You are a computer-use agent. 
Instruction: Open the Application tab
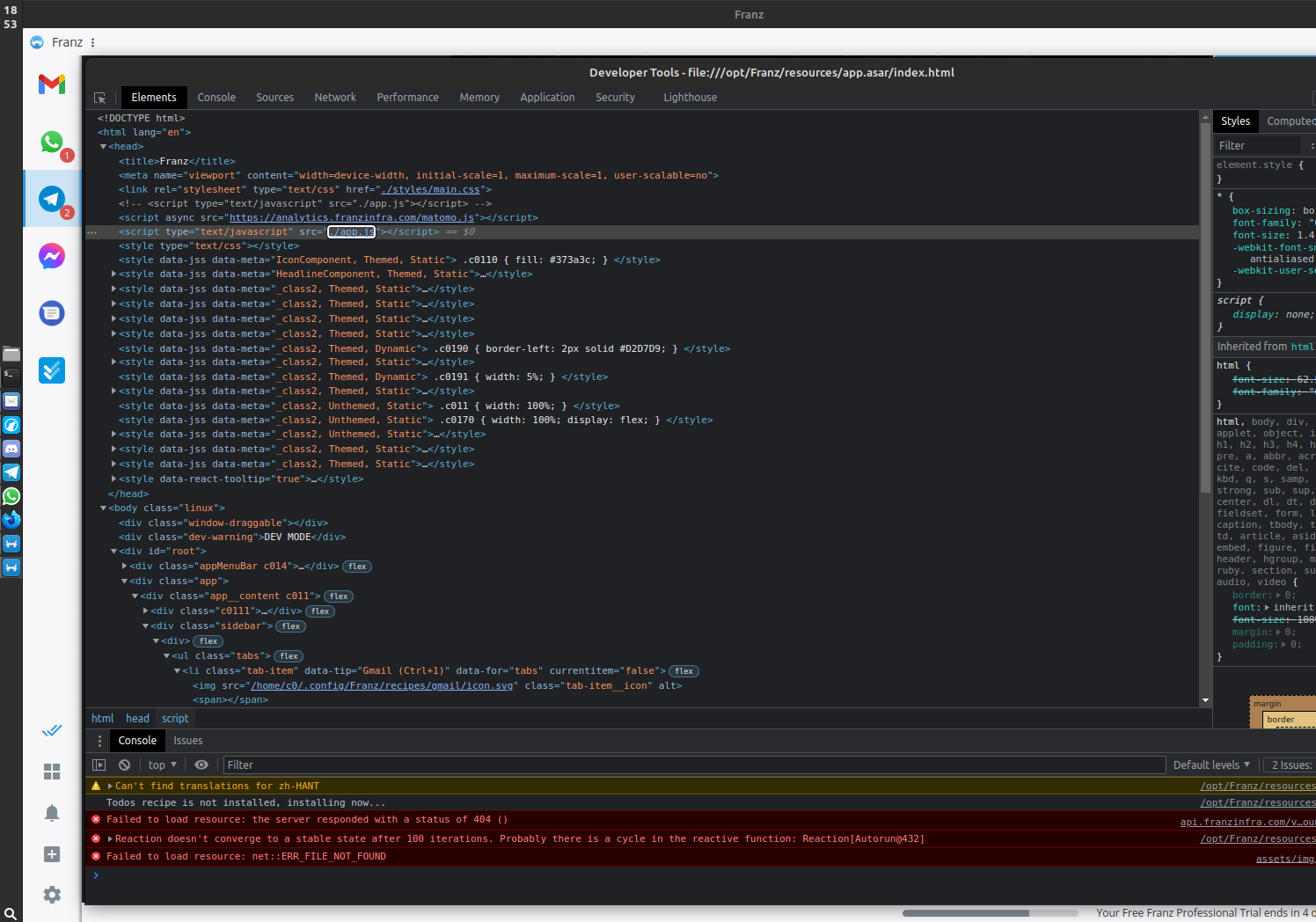tap(547, 98)
